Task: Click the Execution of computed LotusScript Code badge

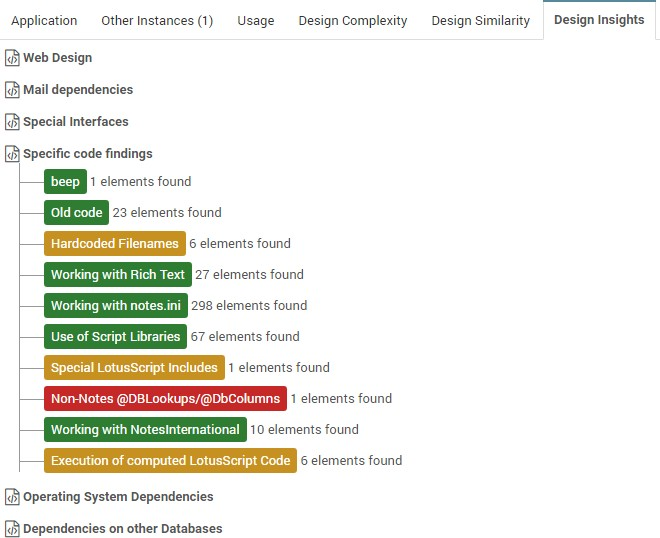Action: [x=170, y=461]
